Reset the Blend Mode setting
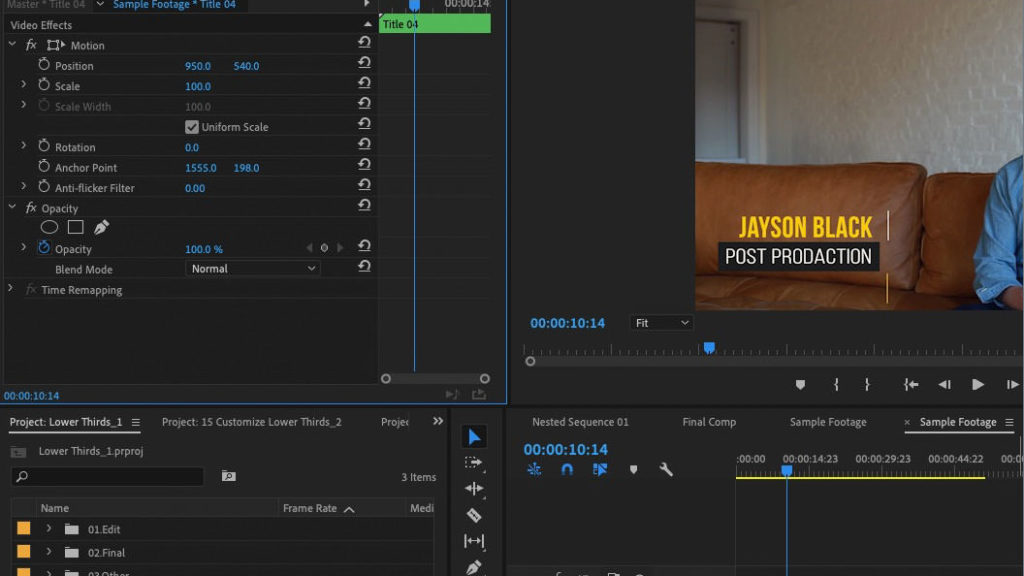 click(364, 266)
